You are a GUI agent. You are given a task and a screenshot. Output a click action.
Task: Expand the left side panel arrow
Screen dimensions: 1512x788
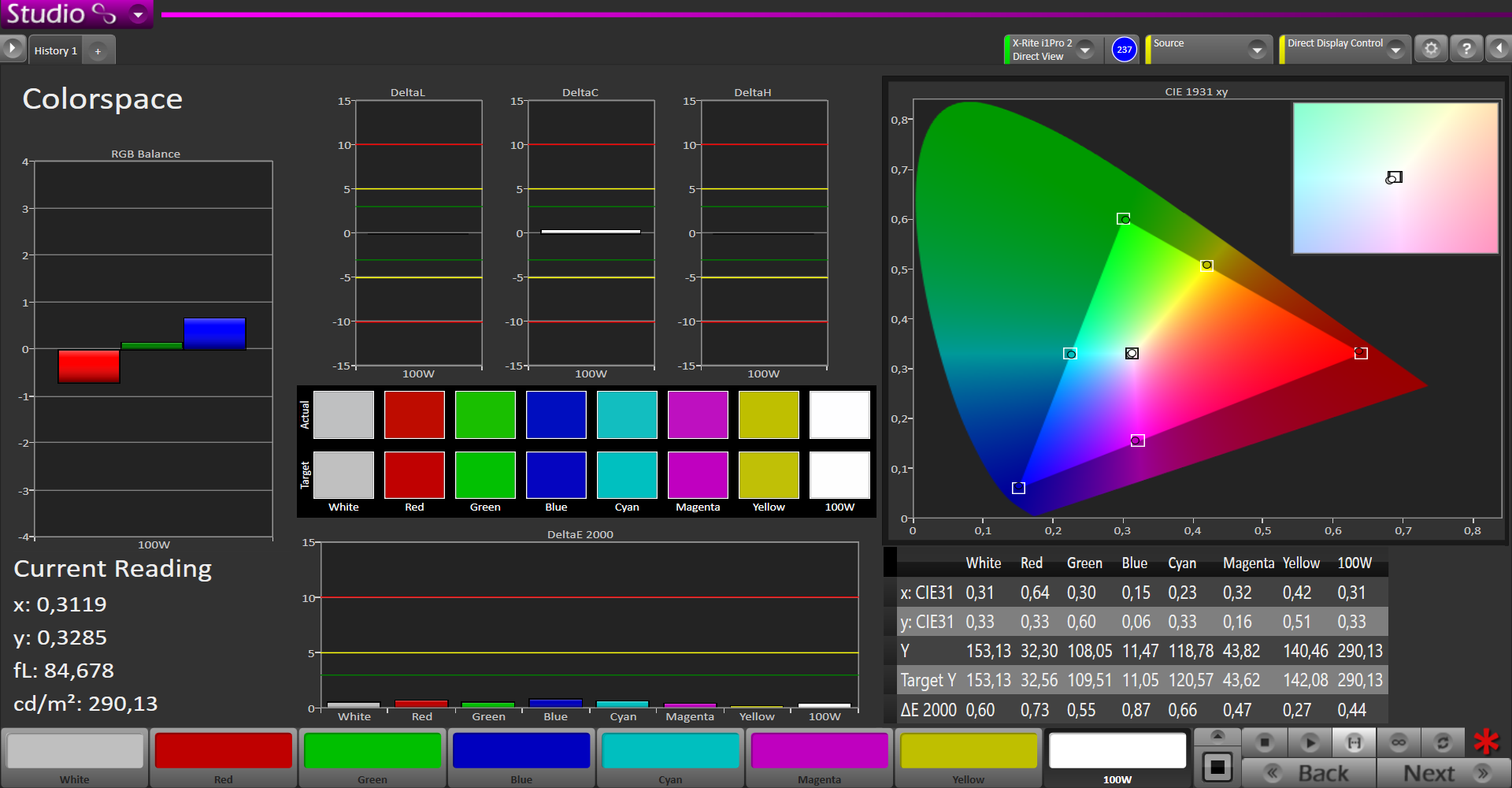click(12, 49)
